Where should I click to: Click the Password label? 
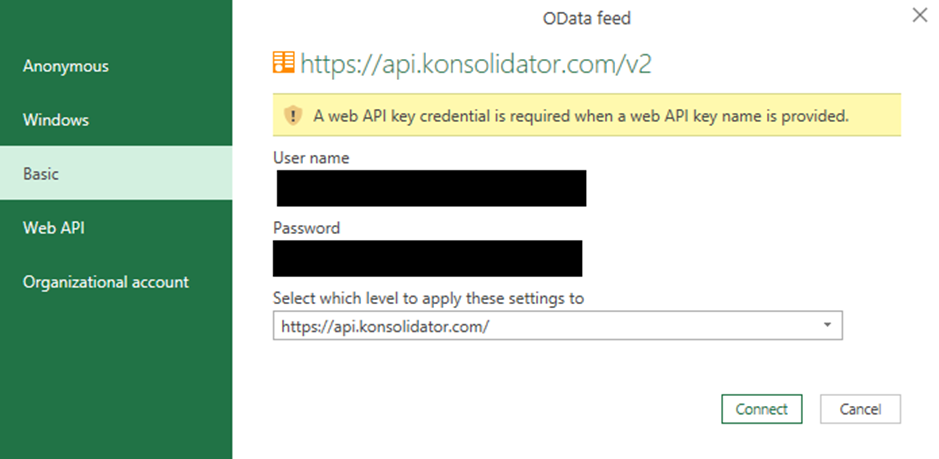click(306, 228)
